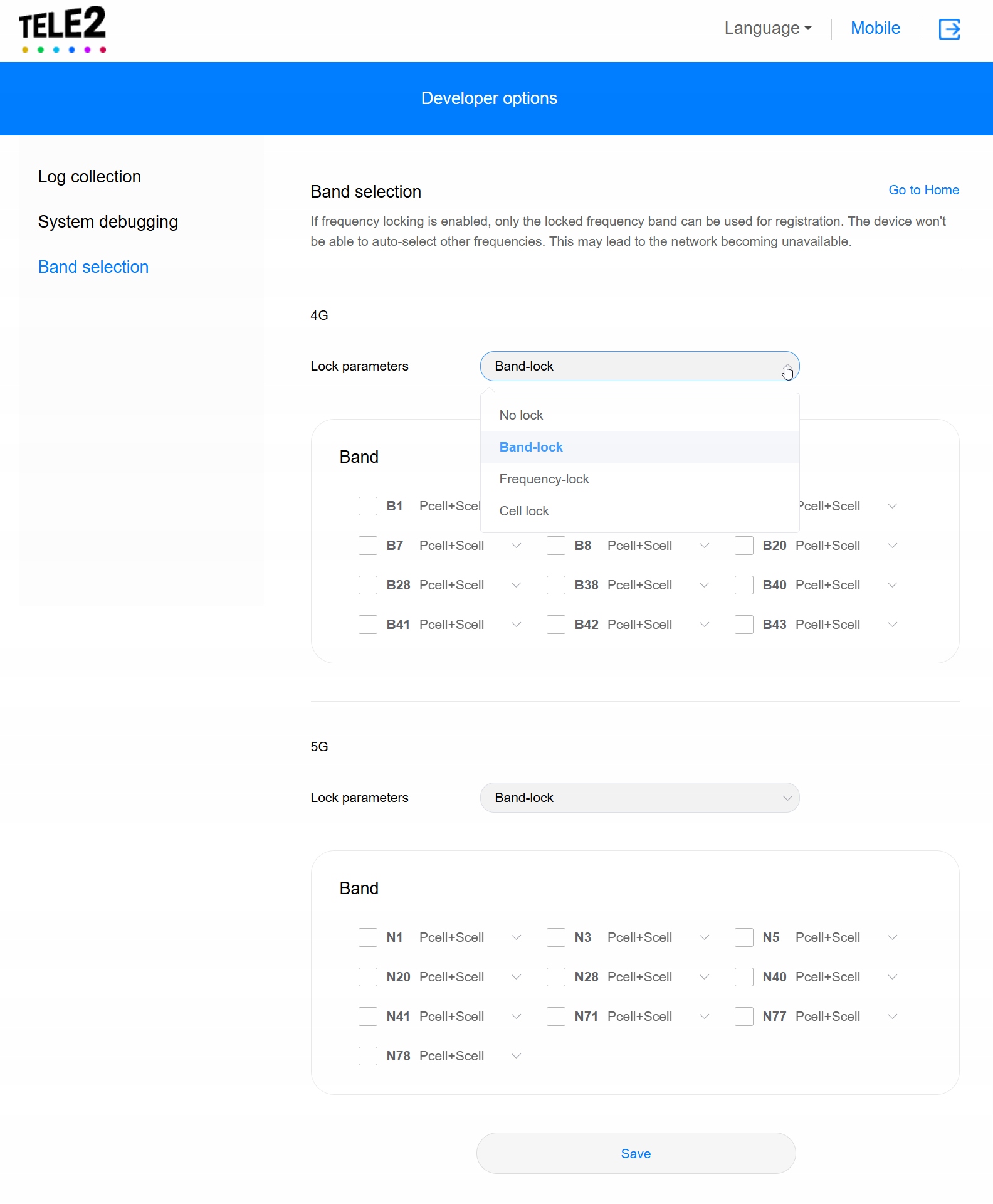Click the logout icon in the header
Image resolution: width=993 pixels, height=1204 pixels.
pyautogui.click(x=948, y=29)
